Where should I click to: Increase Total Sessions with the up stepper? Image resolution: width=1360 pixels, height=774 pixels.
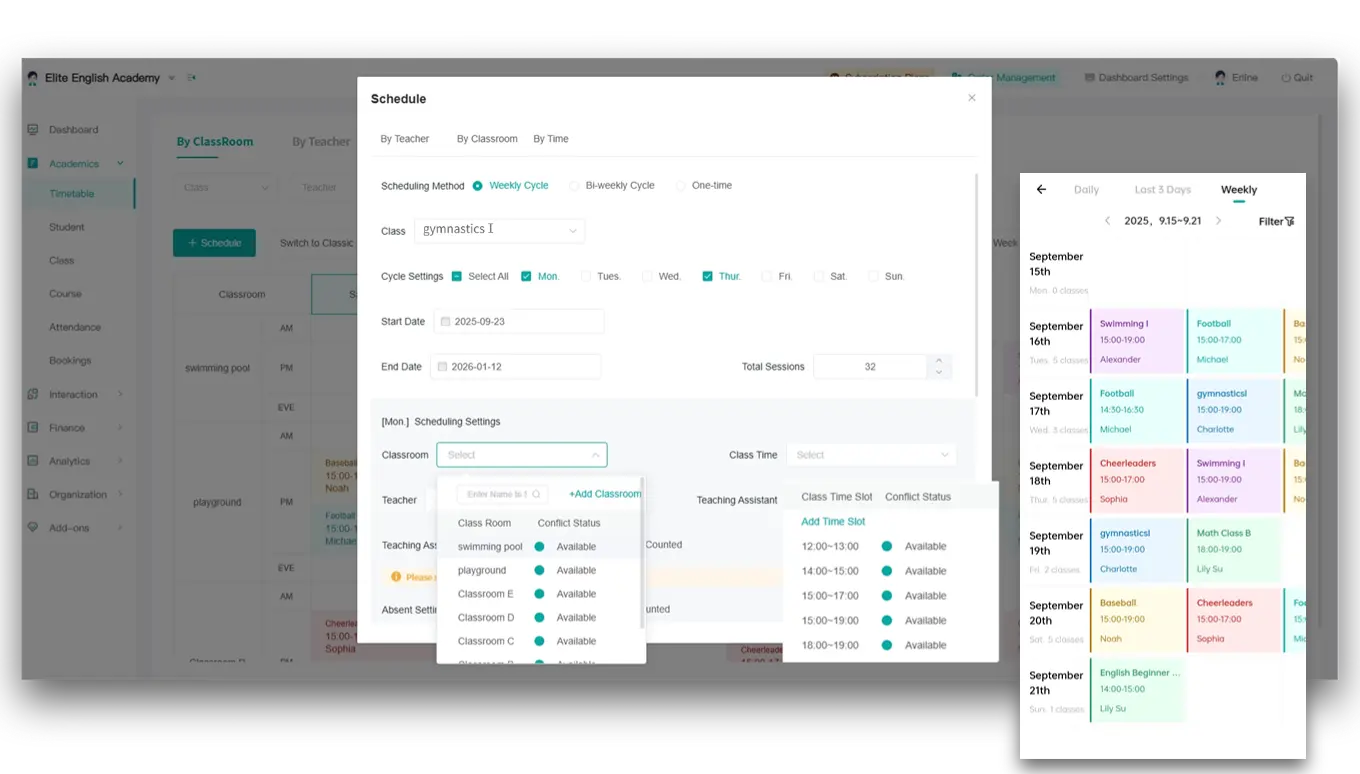938,361
